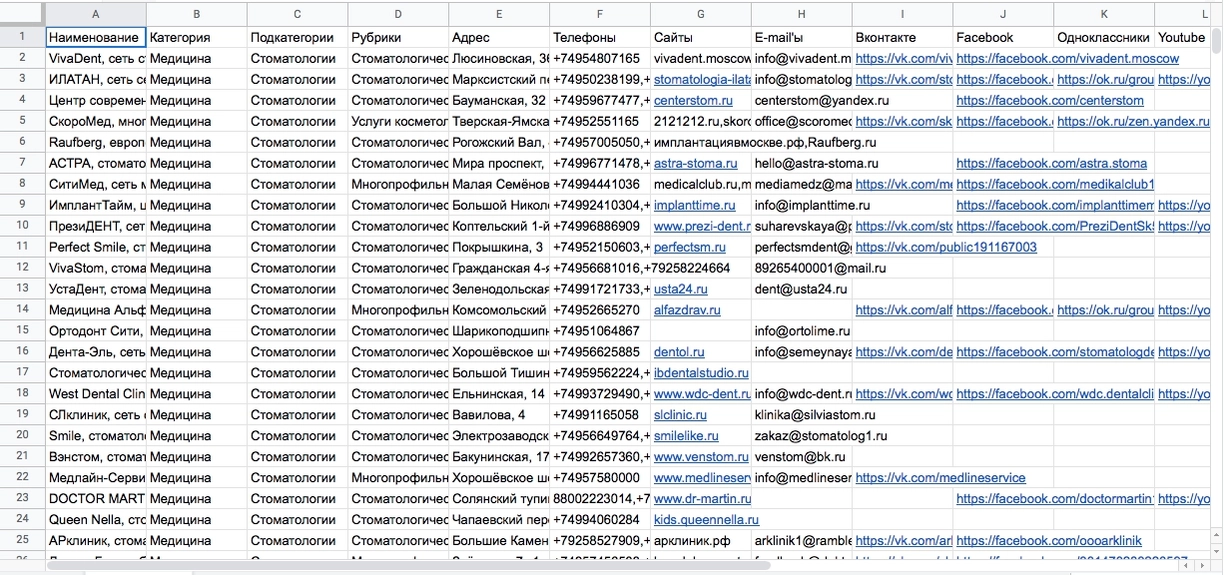Screen dimensions: 1226x575
Task: Select column F header
Action: [600, 14]
